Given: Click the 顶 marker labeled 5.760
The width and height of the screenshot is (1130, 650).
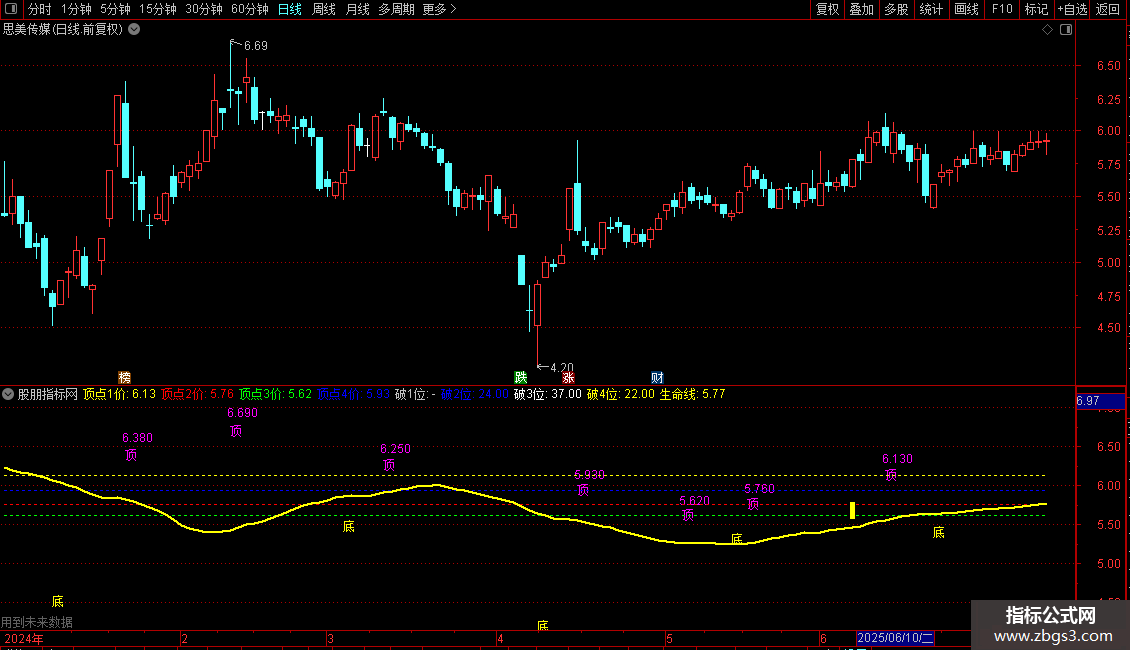Looking at the screenshot, I should (753, 504).
